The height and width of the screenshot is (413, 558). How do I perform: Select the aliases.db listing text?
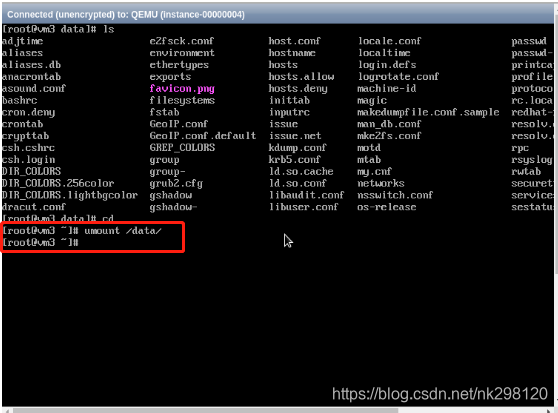[x=31, y=65]
